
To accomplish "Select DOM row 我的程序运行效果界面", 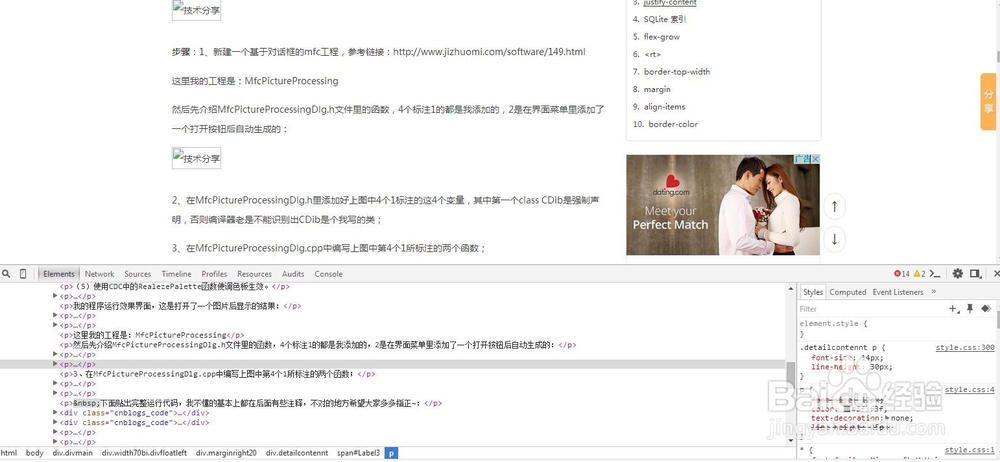I will coord(180,306).
